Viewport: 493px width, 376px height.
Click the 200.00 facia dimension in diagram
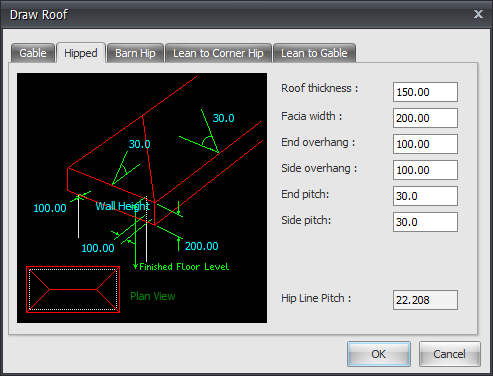tap(201, 246)
